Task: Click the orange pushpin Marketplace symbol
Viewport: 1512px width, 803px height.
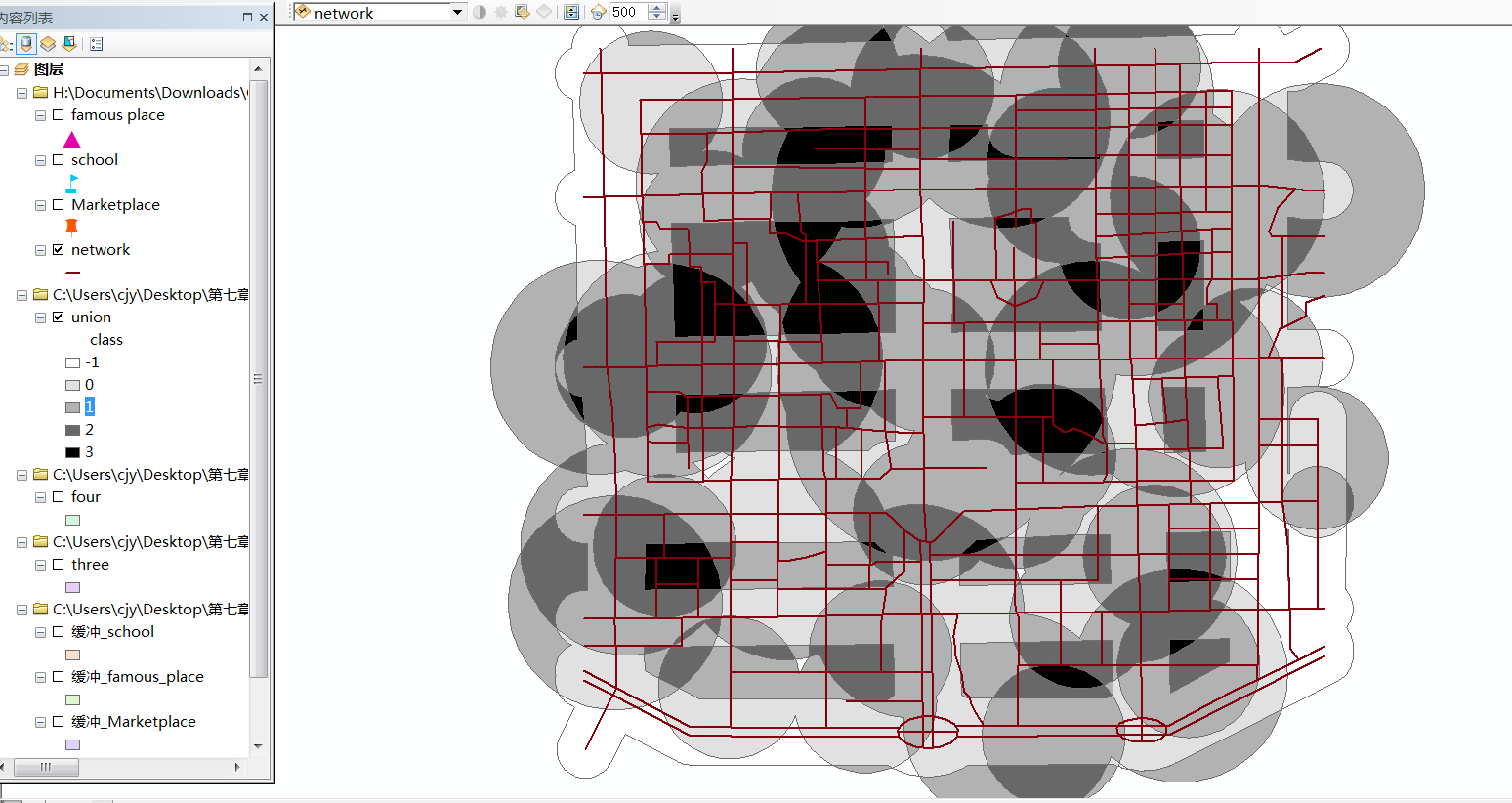Action: tap(71, 227)
